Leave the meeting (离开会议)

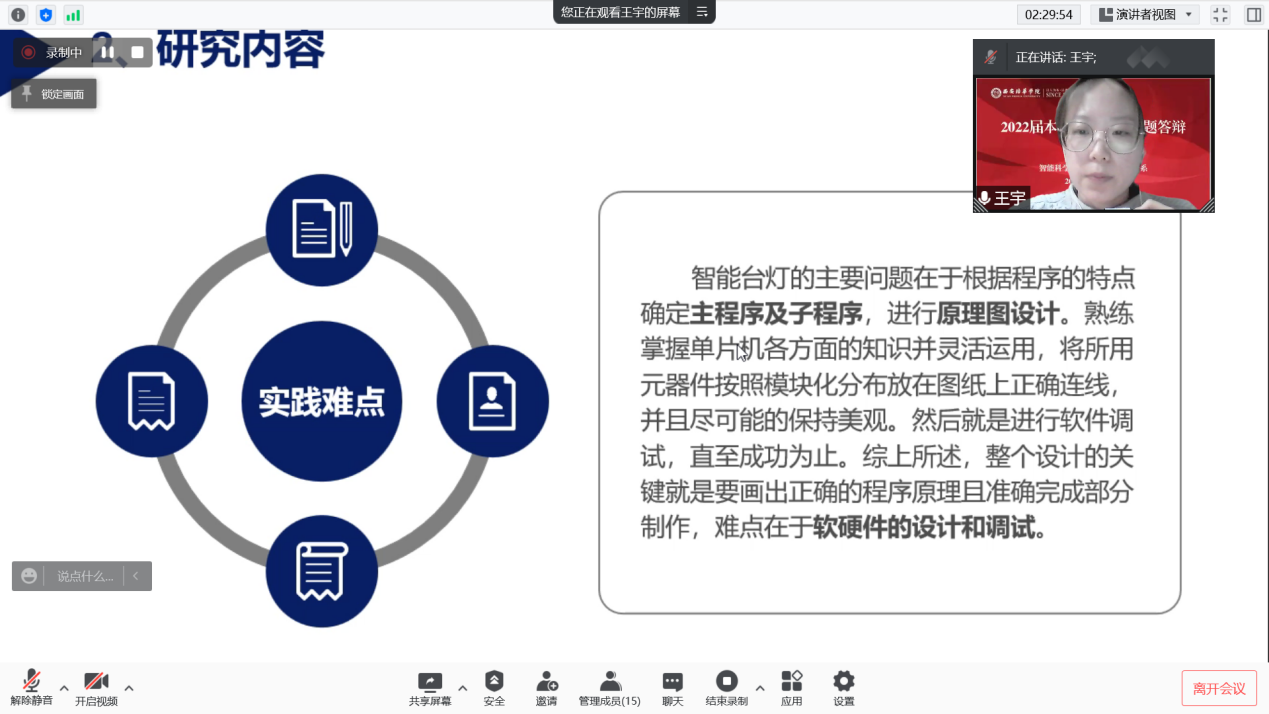1219,688
